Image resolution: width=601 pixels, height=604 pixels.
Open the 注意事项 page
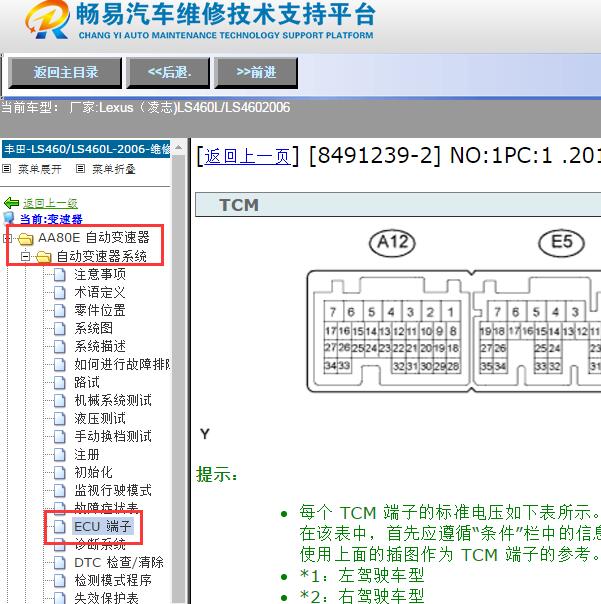pos(100,274)
